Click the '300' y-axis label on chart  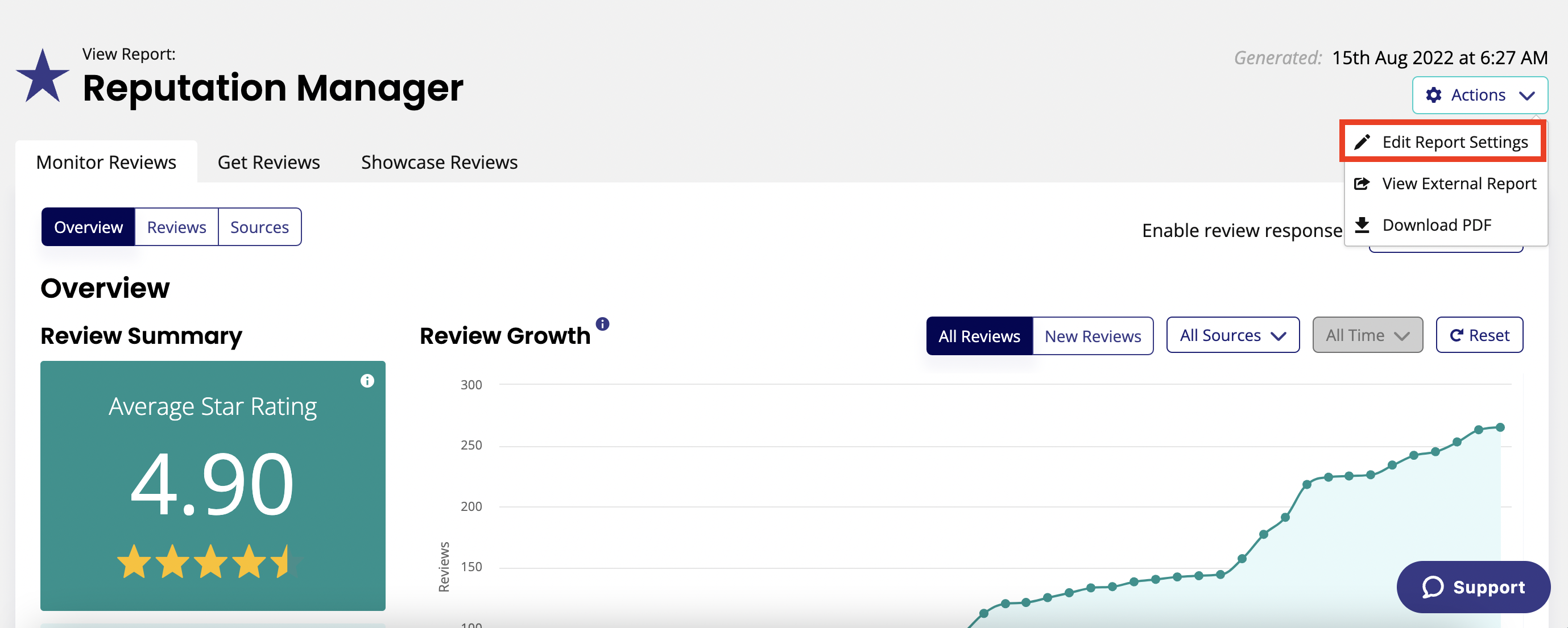[471, 385]
